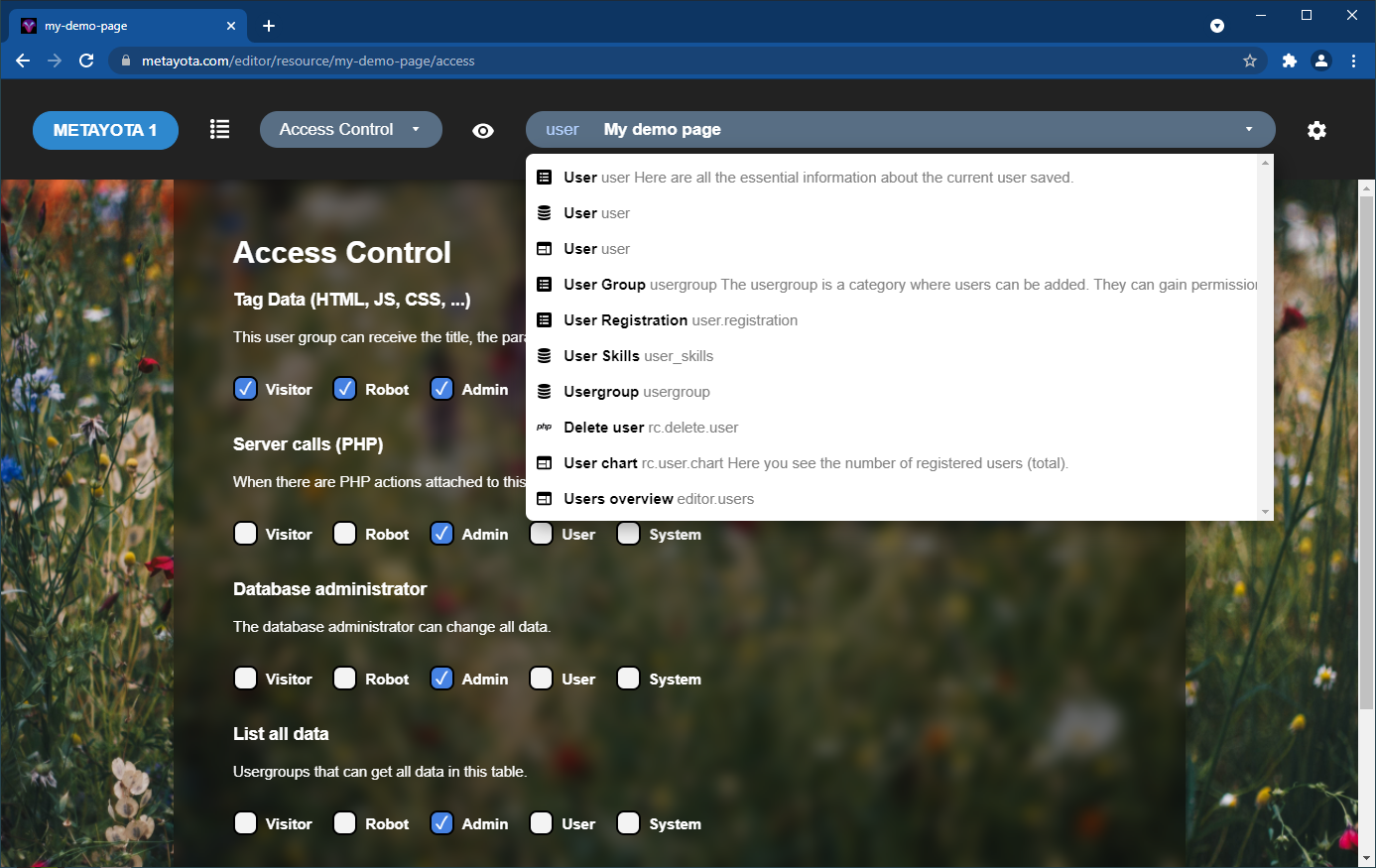Click the dropdown list scrollbar down arrow
The image size is (1376, 868).
click(x=1265, y=512)
